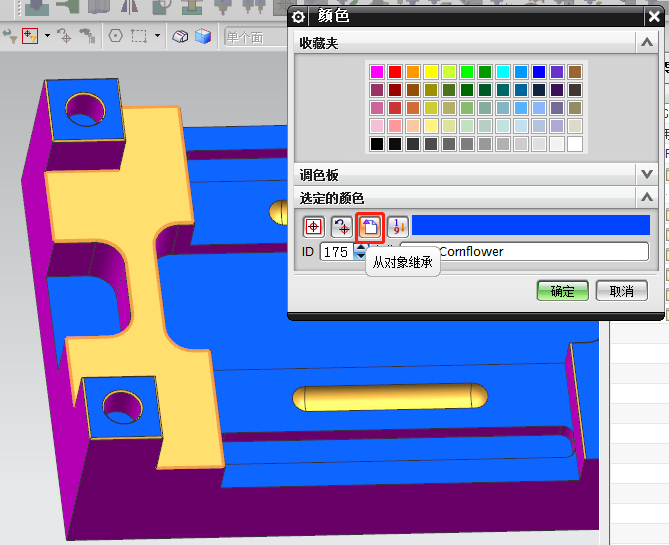
Task: Open dropdown arrow beside crosshair filter icon
Action: (47, 36)
